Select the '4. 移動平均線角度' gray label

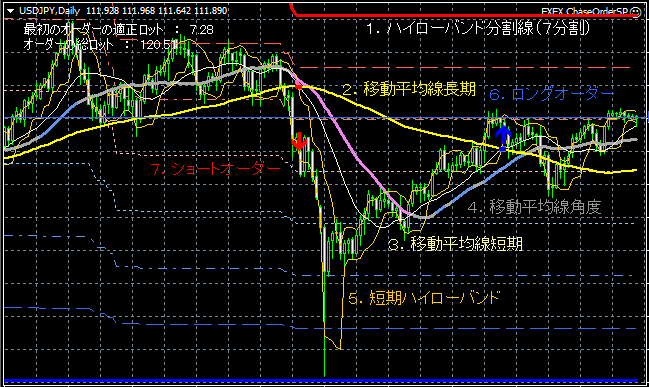pos(534,207)
